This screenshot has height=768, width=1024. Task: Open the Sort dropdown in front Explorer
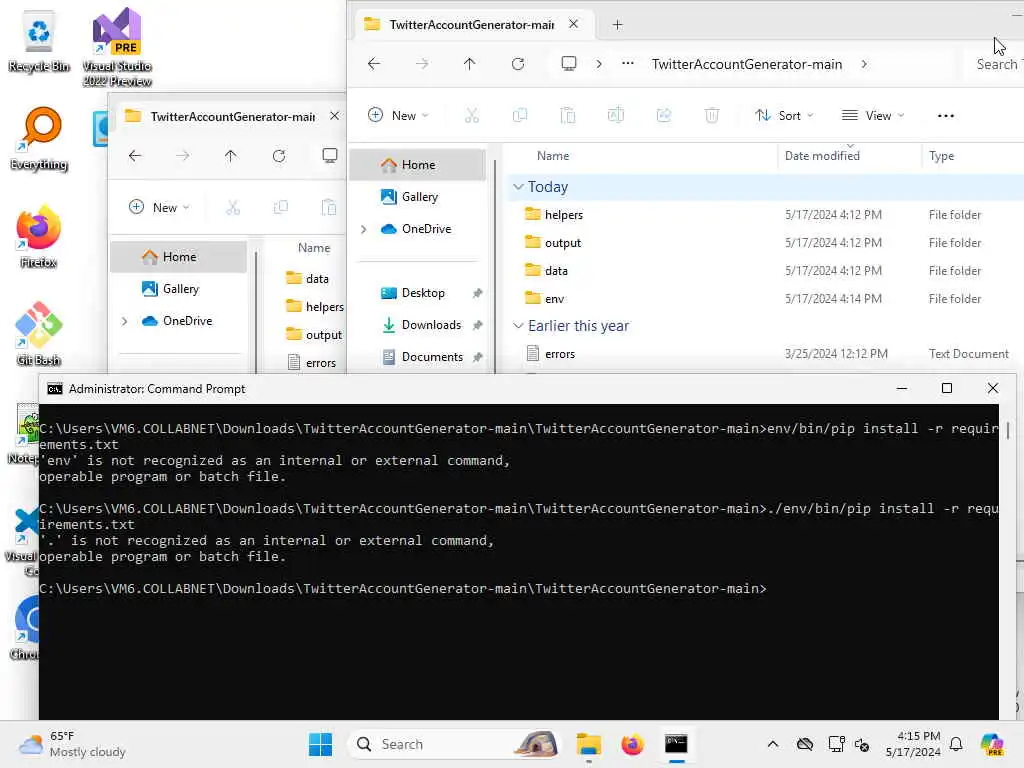pyautogui.click(x=784, y=116)
